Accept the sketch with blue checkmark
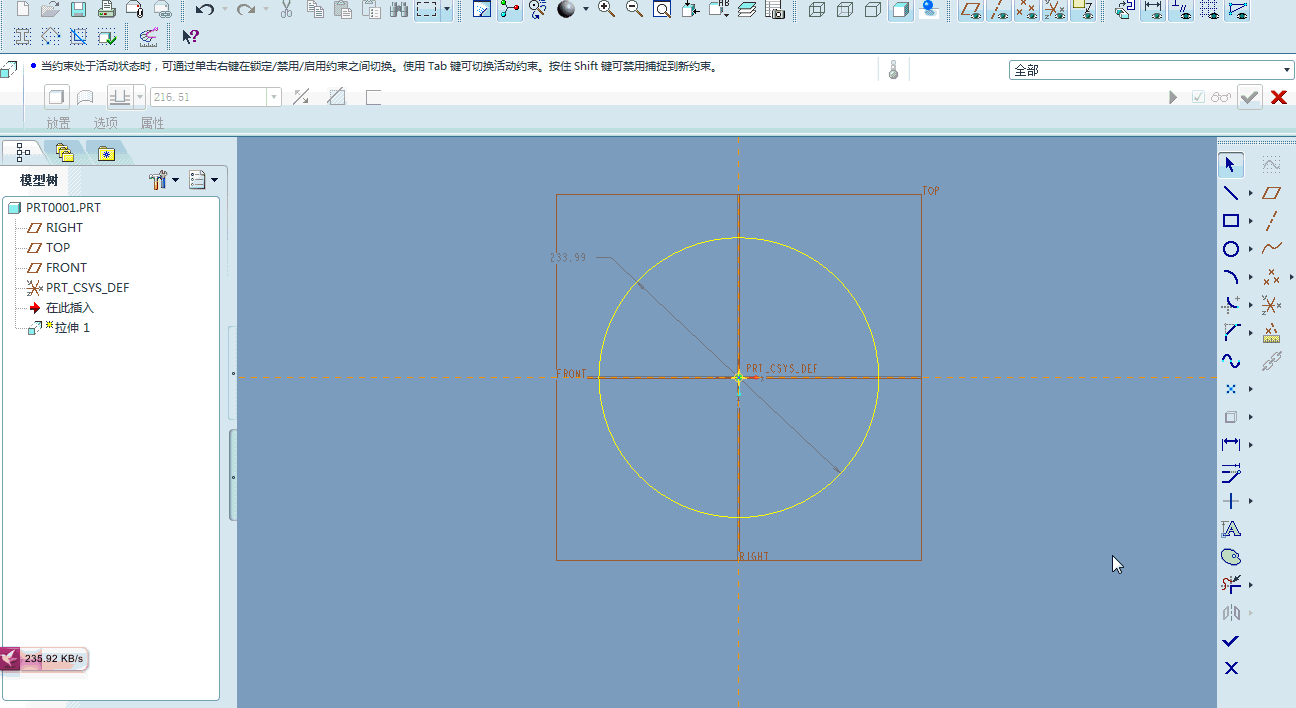This screenshot has width=1296, height=708. (x=1231, y=641)
